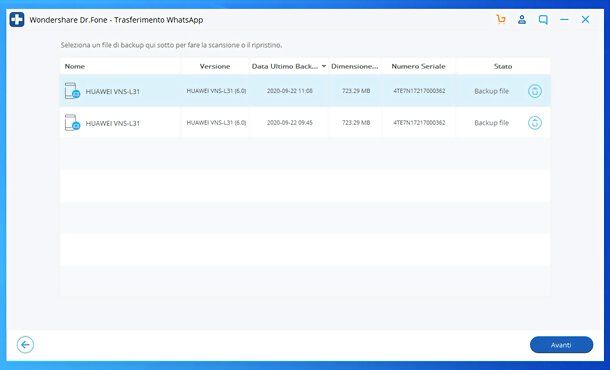
Task: Sort by Data Ultimo Backup dropdown arrow
Action: point(324,66)
